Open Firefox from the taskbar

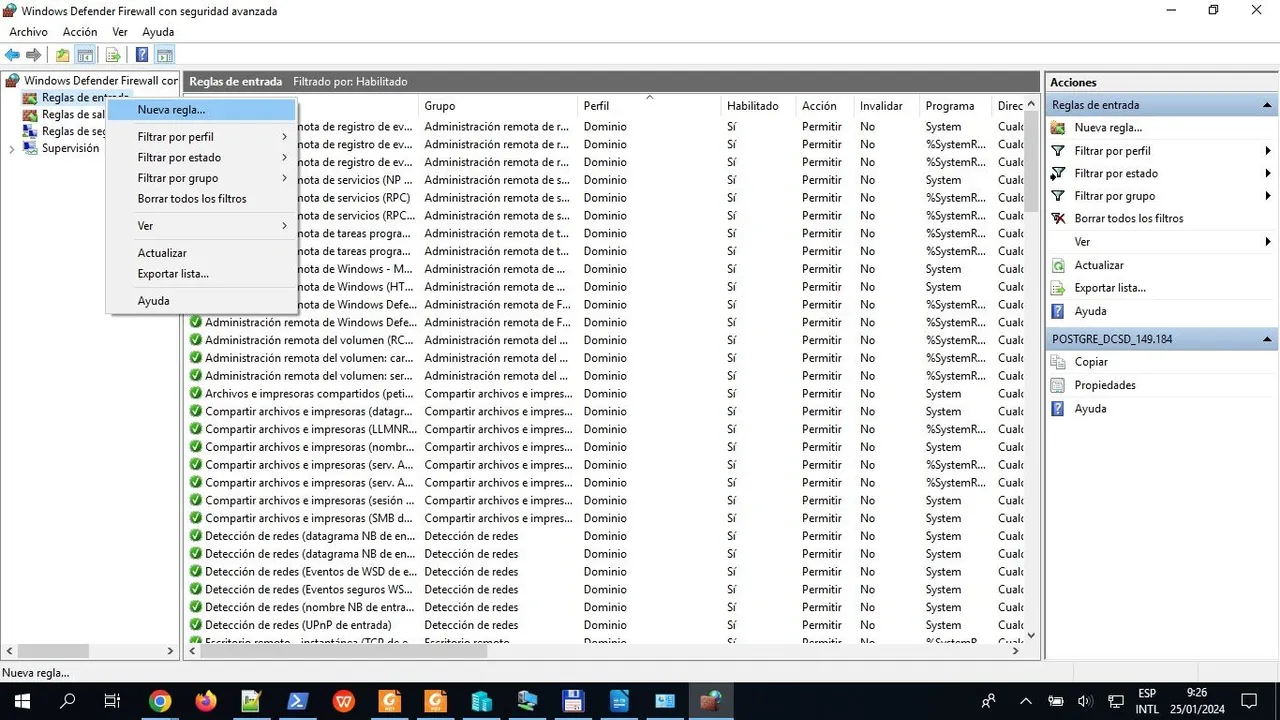206,701
